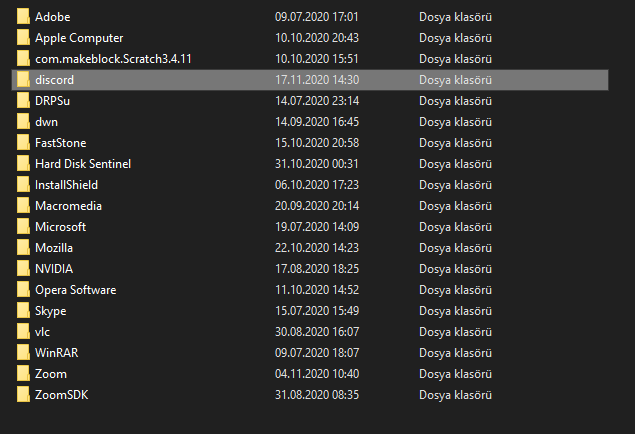This screenshot has height=434, width=635.
Task: Click the Zoom folder date 04.11.2020
Action: (316, 374)
